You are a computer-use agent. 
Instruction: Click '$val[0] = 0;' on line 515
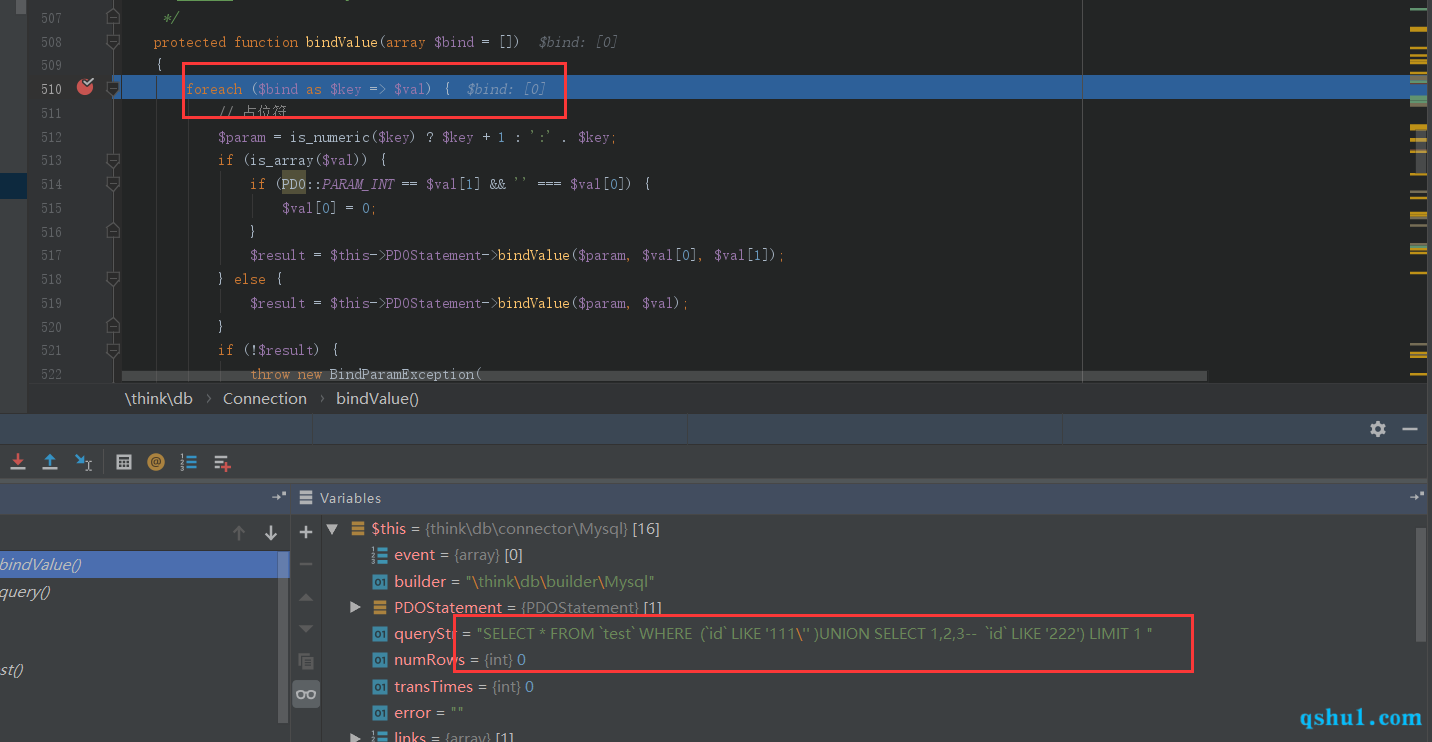pos(329,208)
